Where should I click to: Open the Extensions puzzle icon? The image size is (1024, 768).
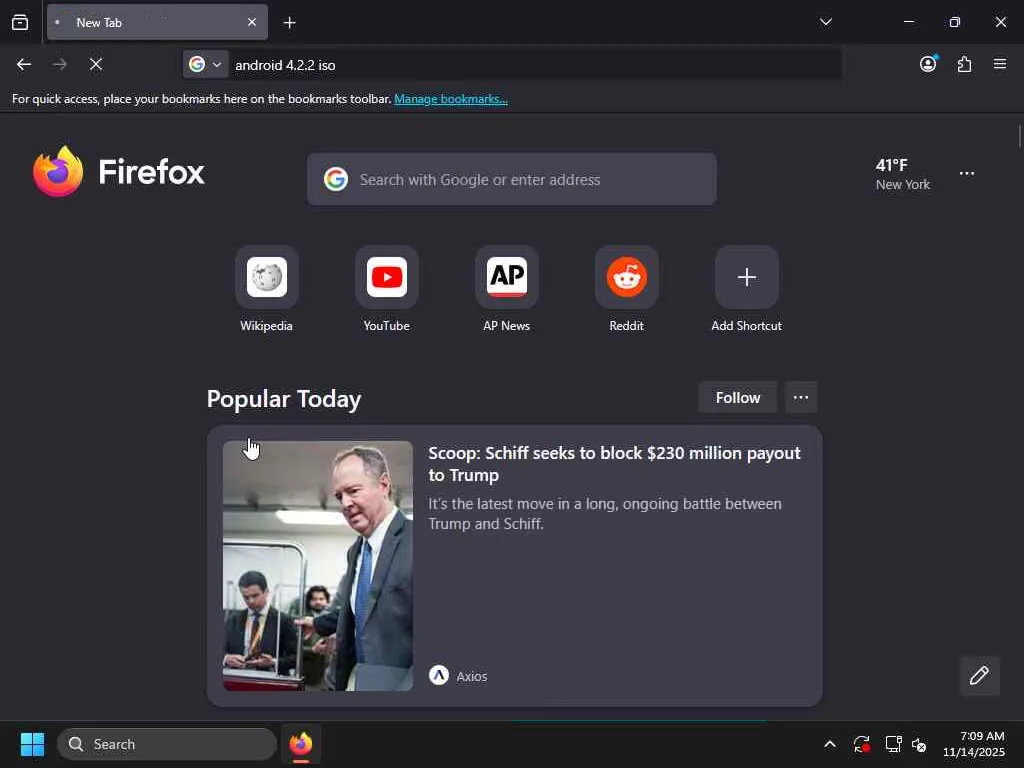coord(965,64)
